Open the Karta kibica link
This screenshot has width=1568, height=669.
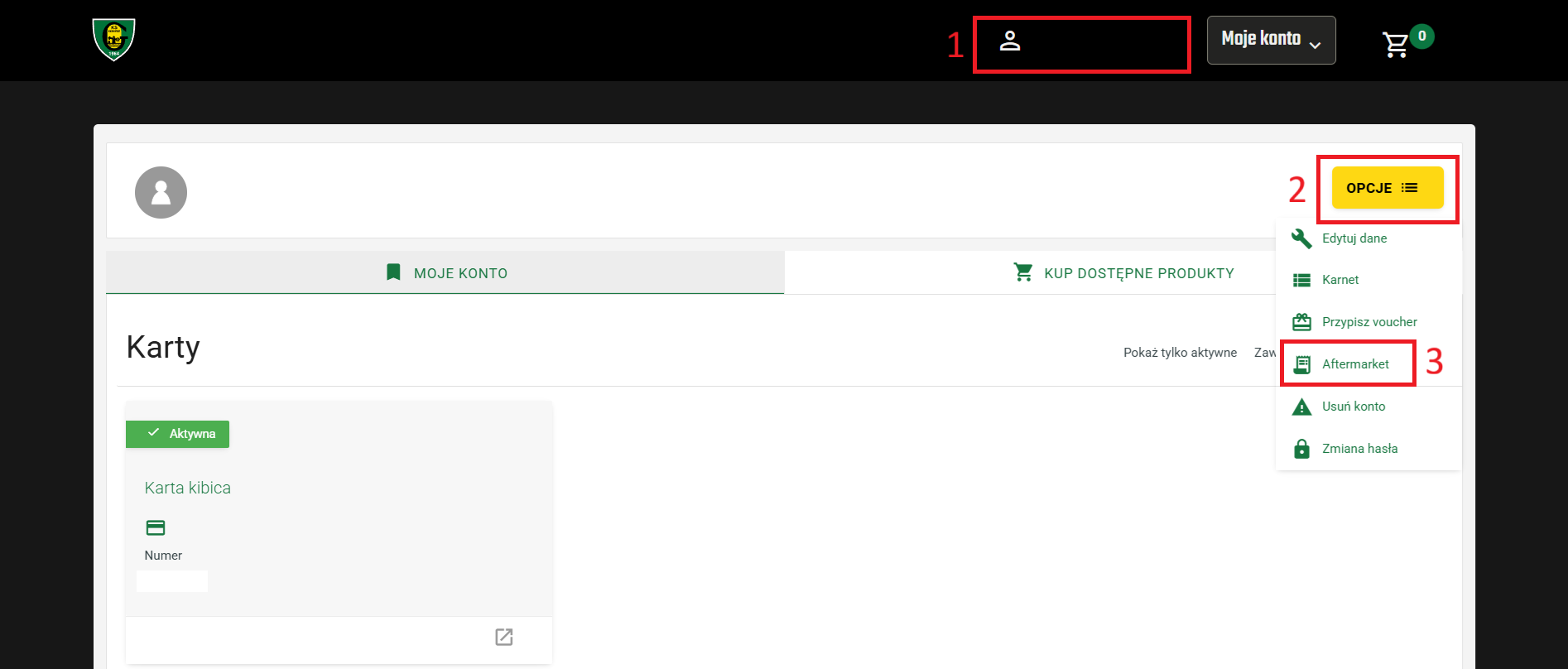(x=187, y=488)
